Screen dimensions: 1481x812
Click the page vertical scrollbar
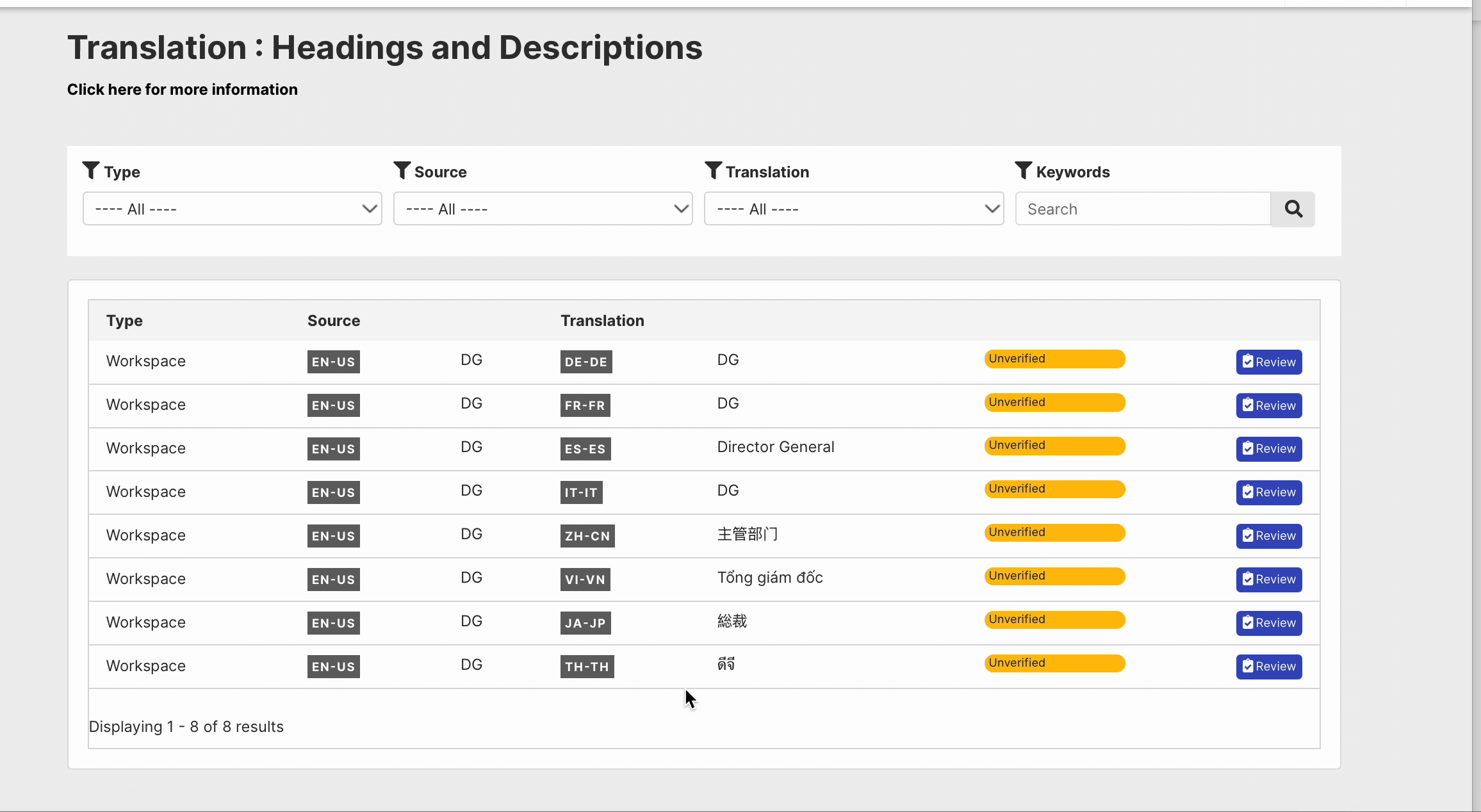click(x=1477, y=406)
